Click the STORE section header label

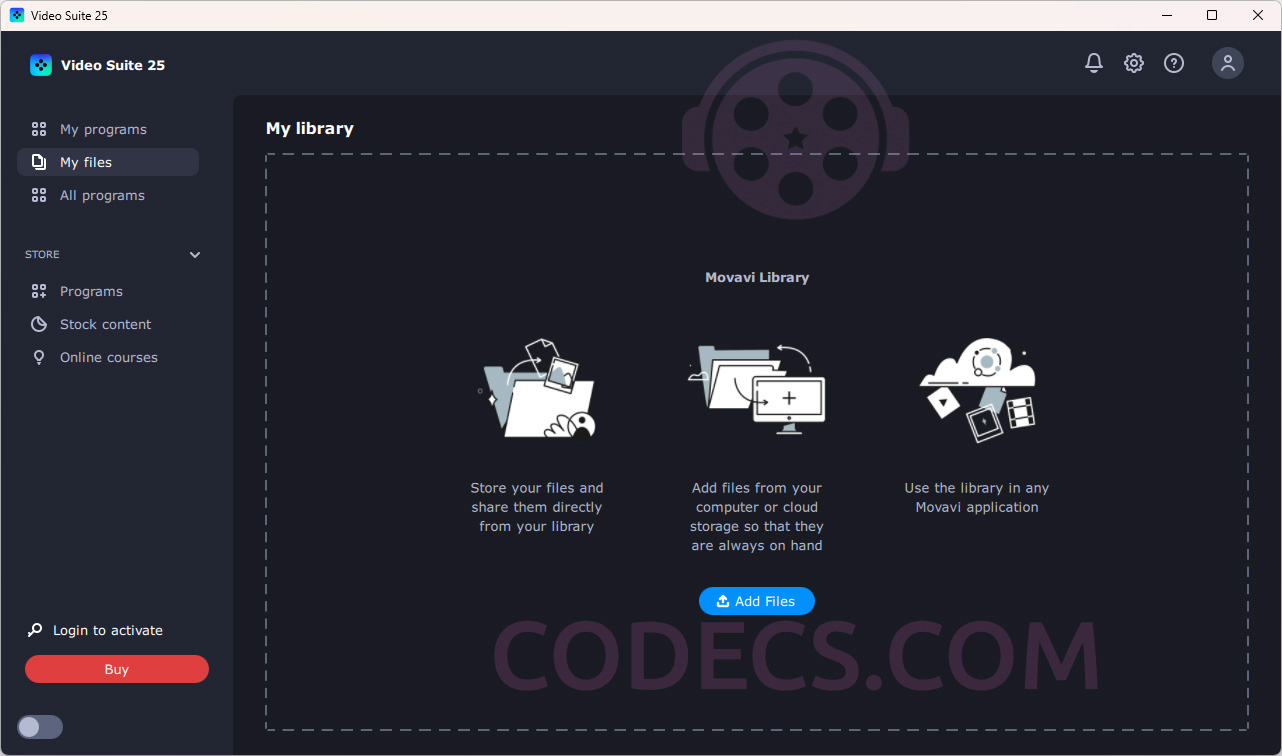(x=42, y=255)
